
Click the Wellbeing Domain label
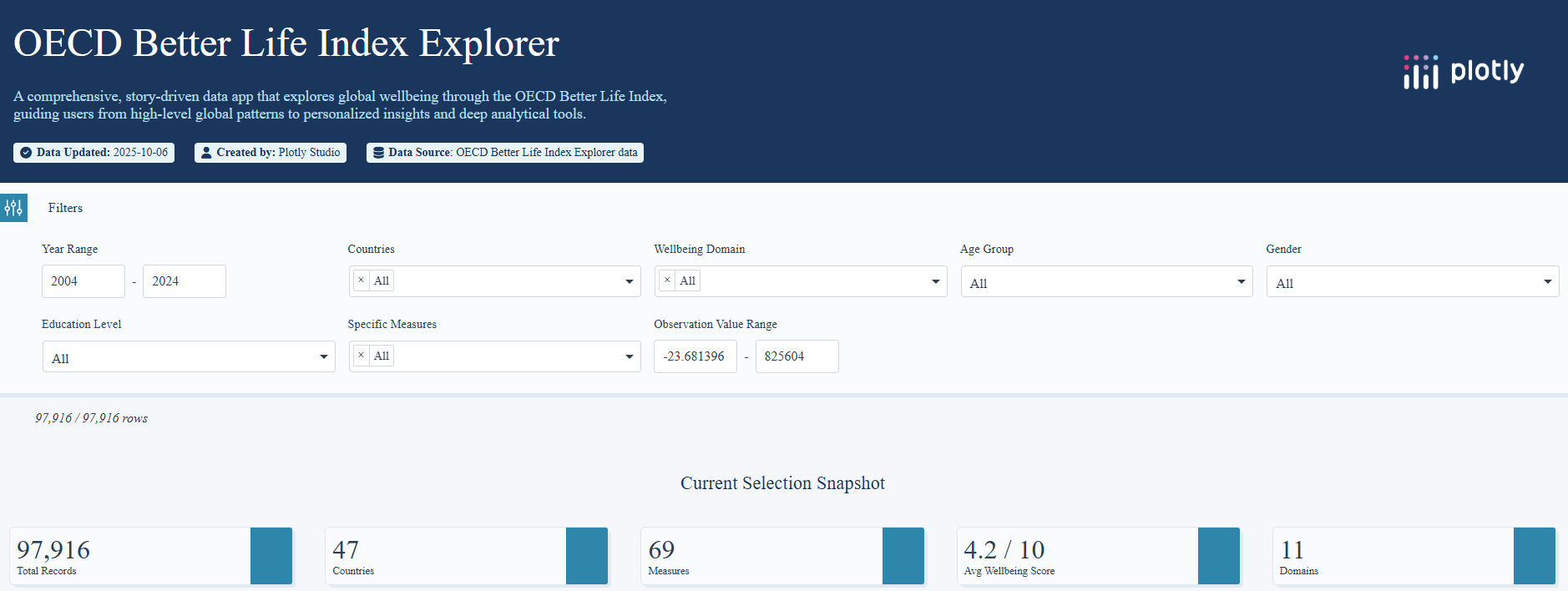pyautogui.click(x=700, y=249)
